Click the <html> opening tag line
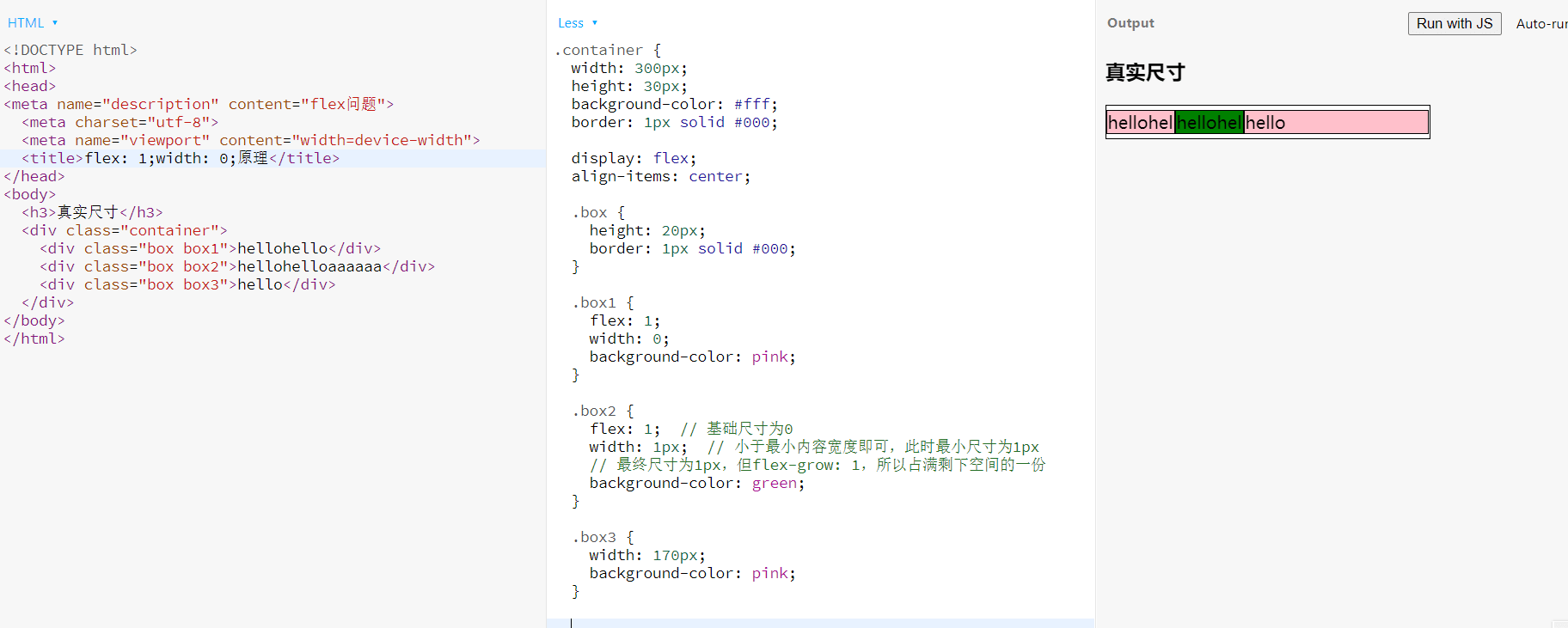 coord(30,68)
